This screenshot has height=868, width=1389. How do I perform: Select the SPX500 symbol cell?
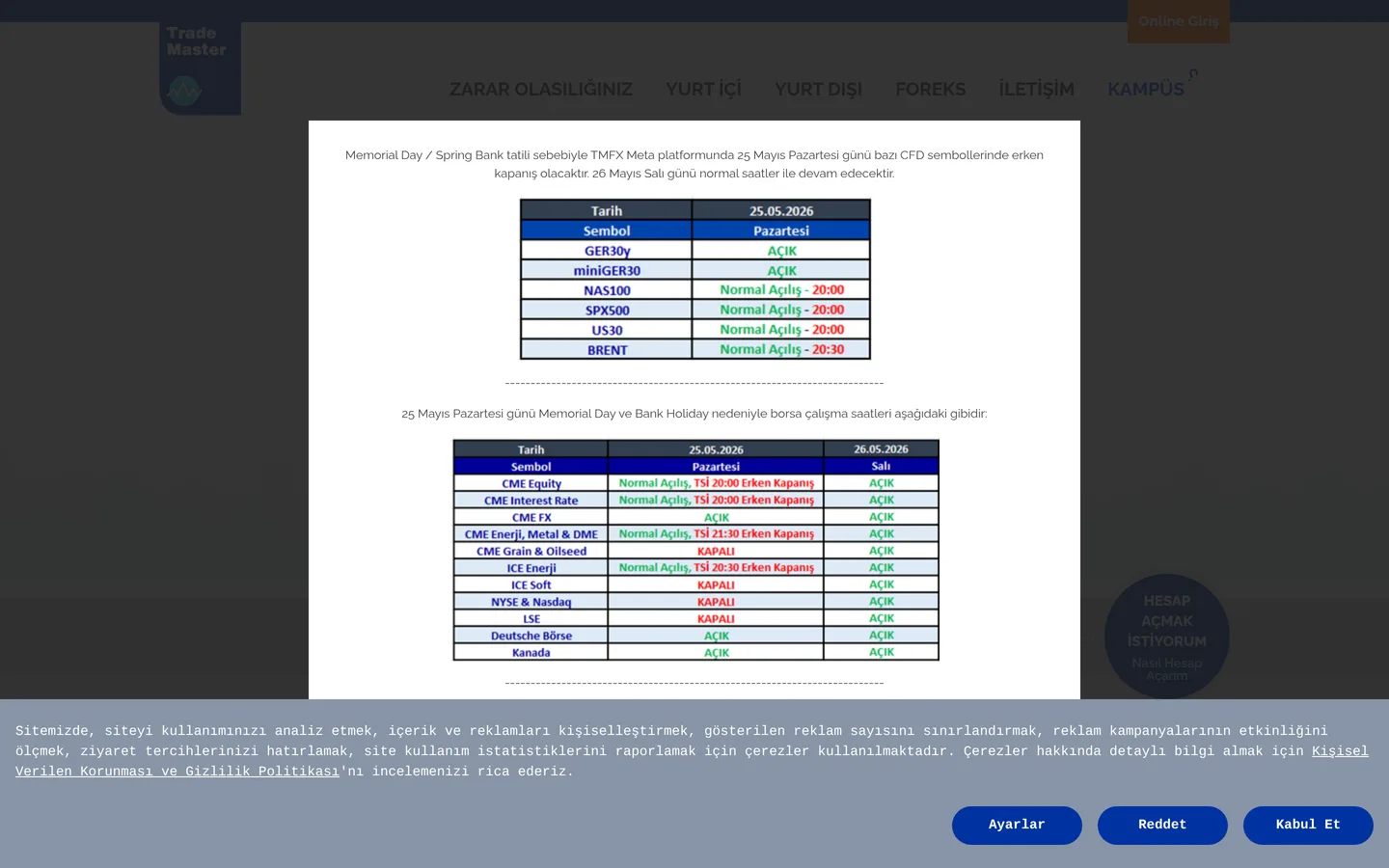(607, 311)
